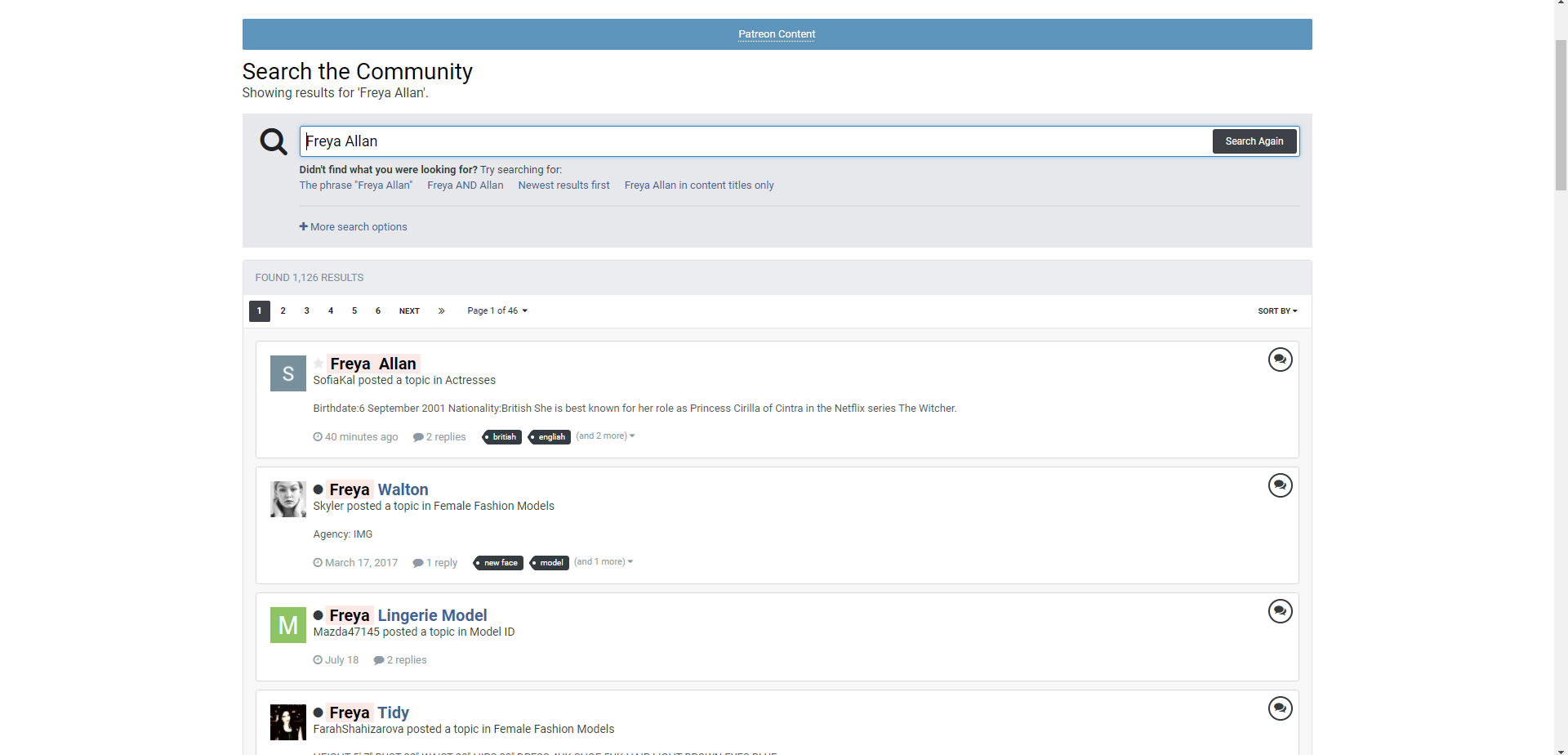Image resolution: width=1568 pixels, height=755 pixels.
Task: Open Mazda47145's green M avatar
Action: (x=287, y=625)
